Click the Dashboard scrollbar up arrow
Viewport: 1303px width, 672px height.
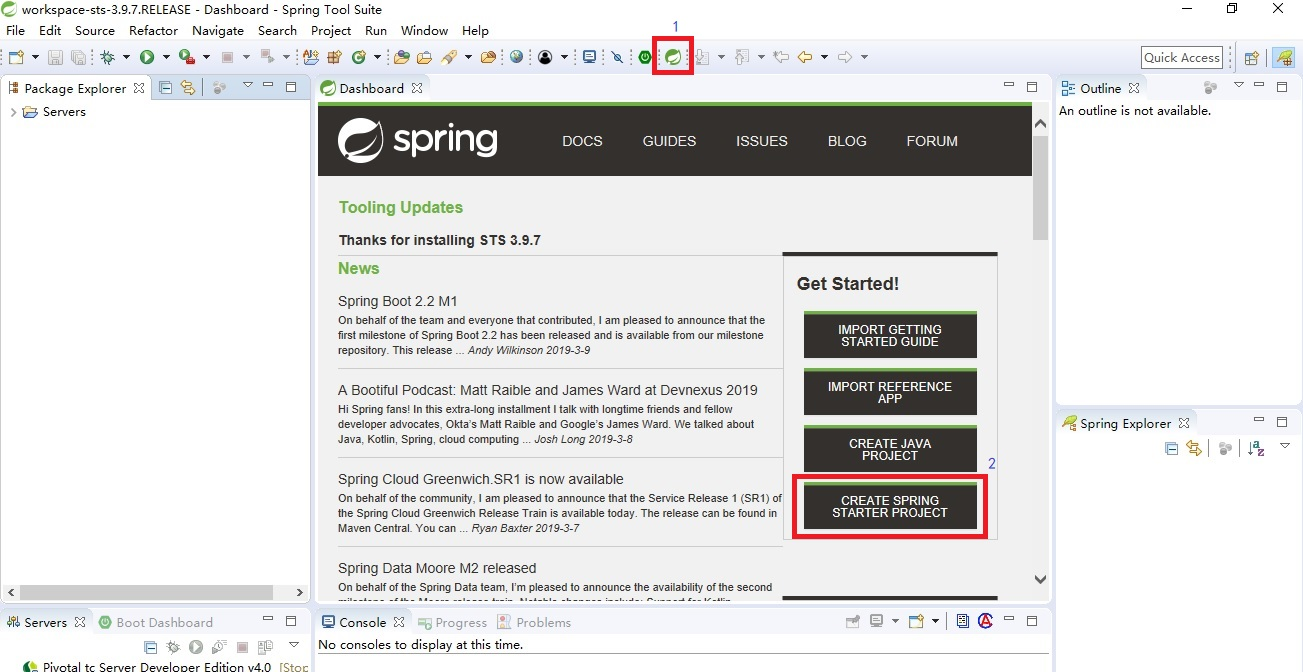pyautogui.click(x=1040, y=123)
